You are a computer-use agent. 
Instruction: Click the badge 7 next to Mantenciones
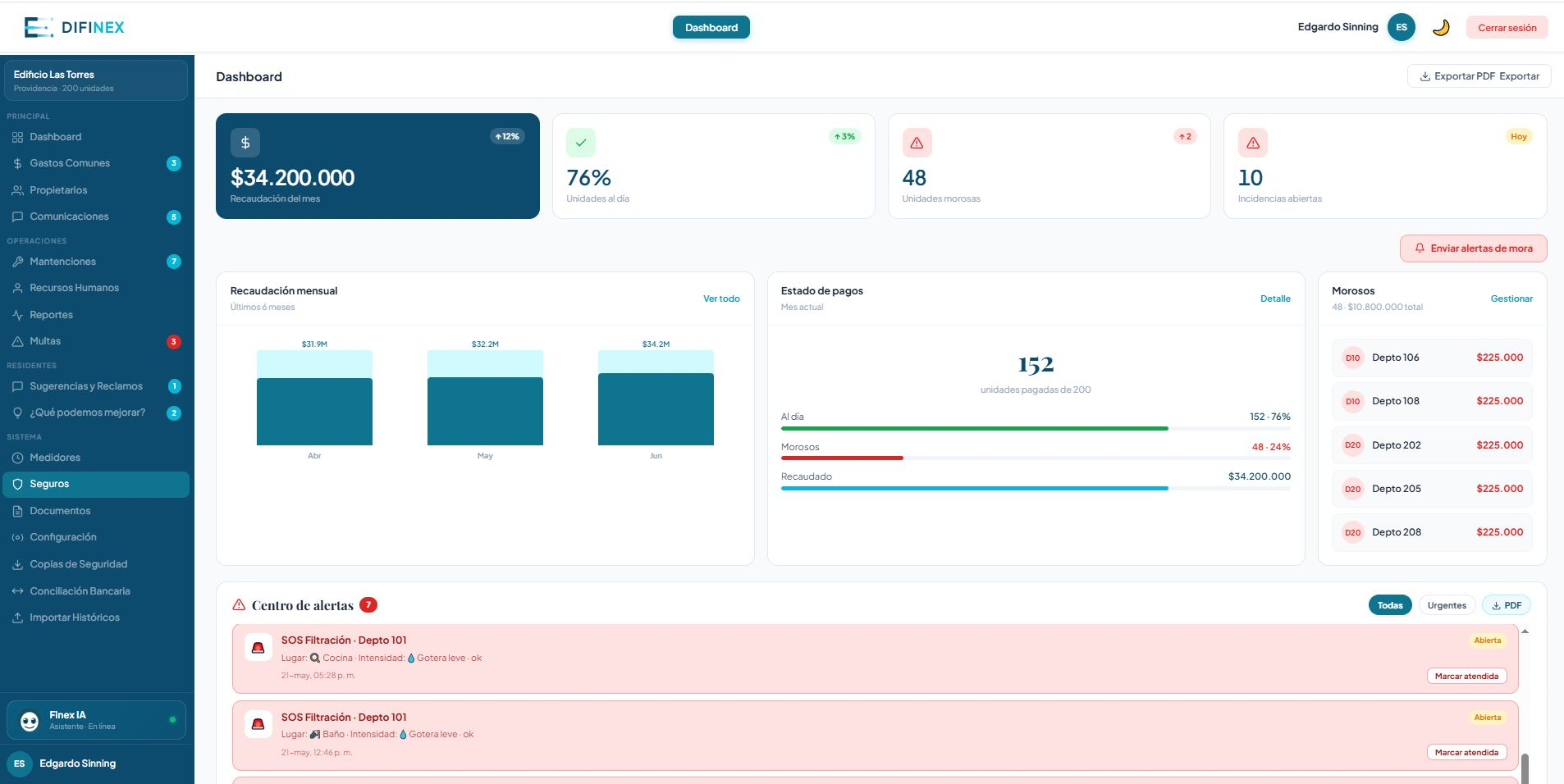[x=174, y=262]
